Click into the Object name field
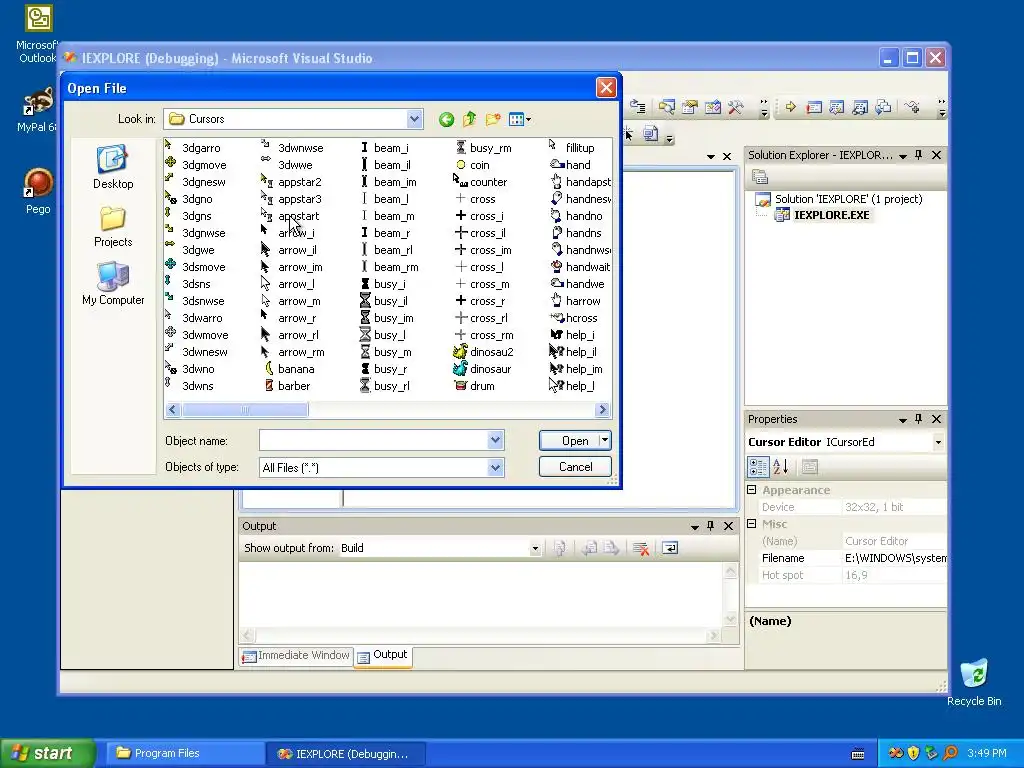Image resolution: width=1024 pixels, height=768 pixels. click(374, 441)
